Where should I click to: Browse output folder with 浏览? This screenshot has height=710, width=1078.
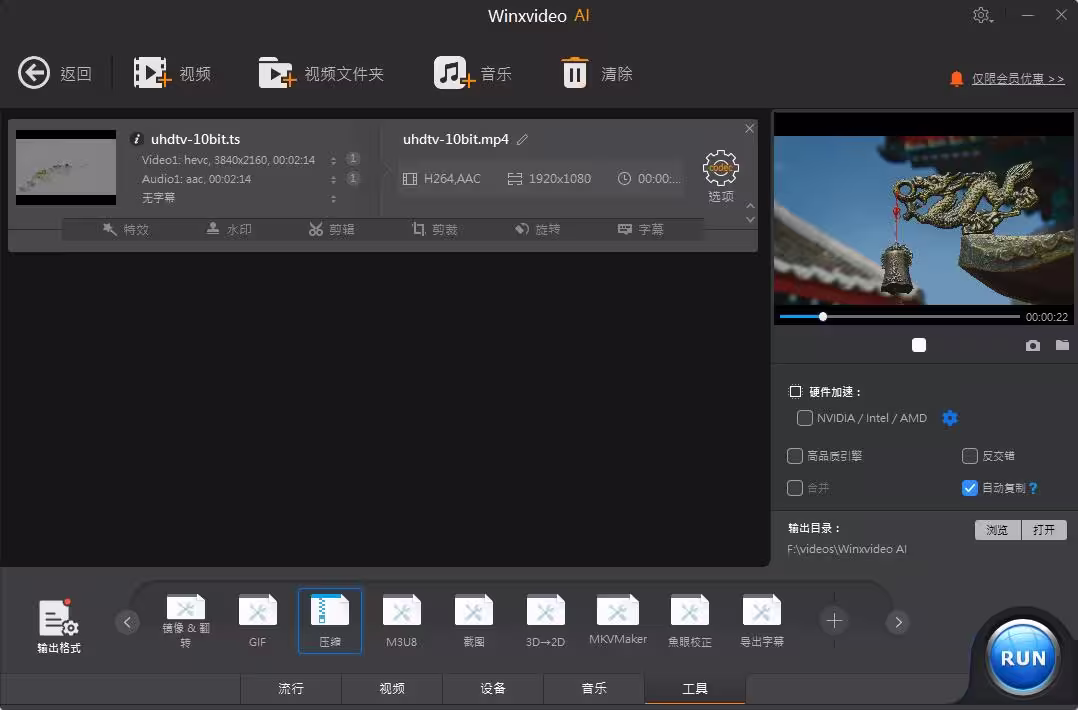[997, 529]
